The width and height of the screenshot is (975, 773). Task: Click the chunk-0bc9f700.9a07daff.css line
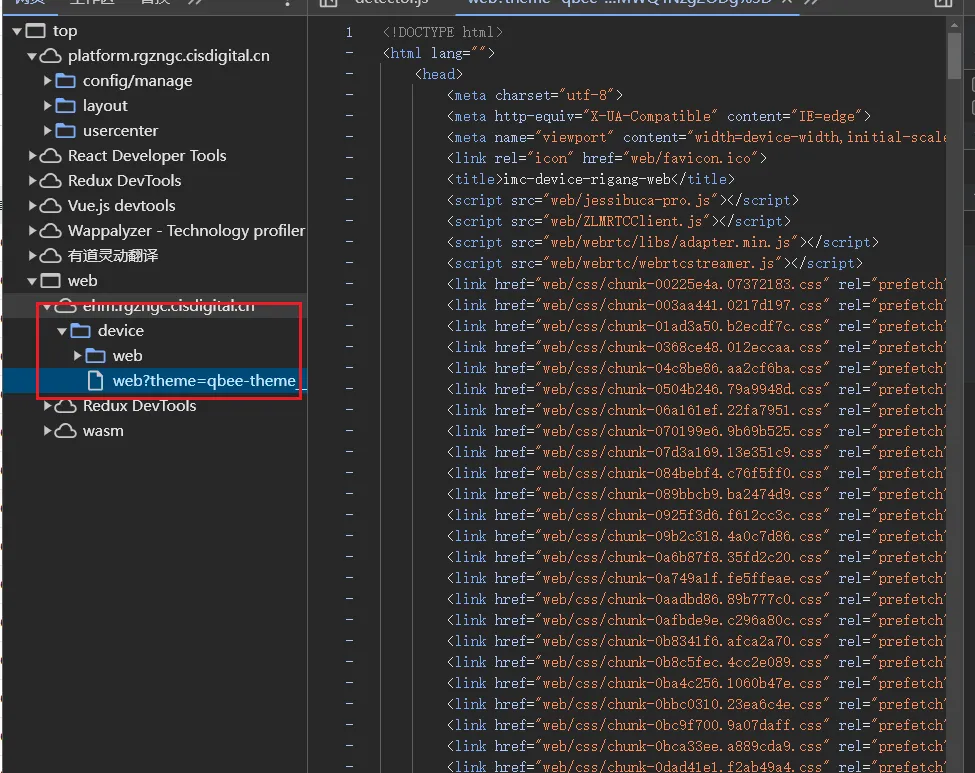[696, 725]
